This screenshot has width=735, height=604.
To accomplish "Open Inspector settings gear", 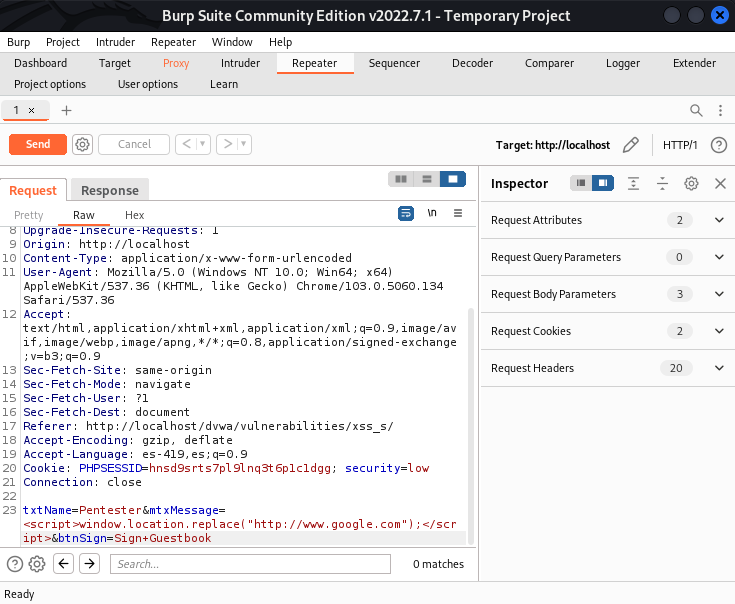I will [x=691, y=183].
